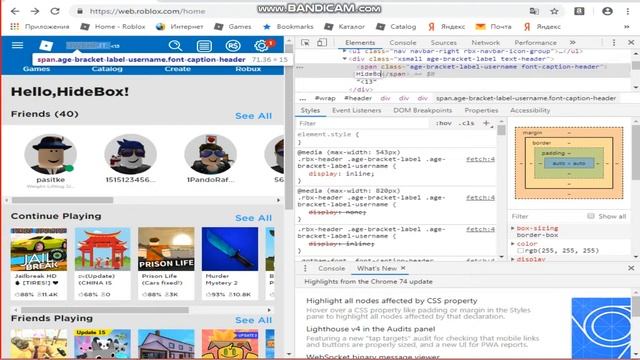The width and height of the screenshot is (640, 360).
Task: See all Friends Playing games
Action: pos(253,320)
